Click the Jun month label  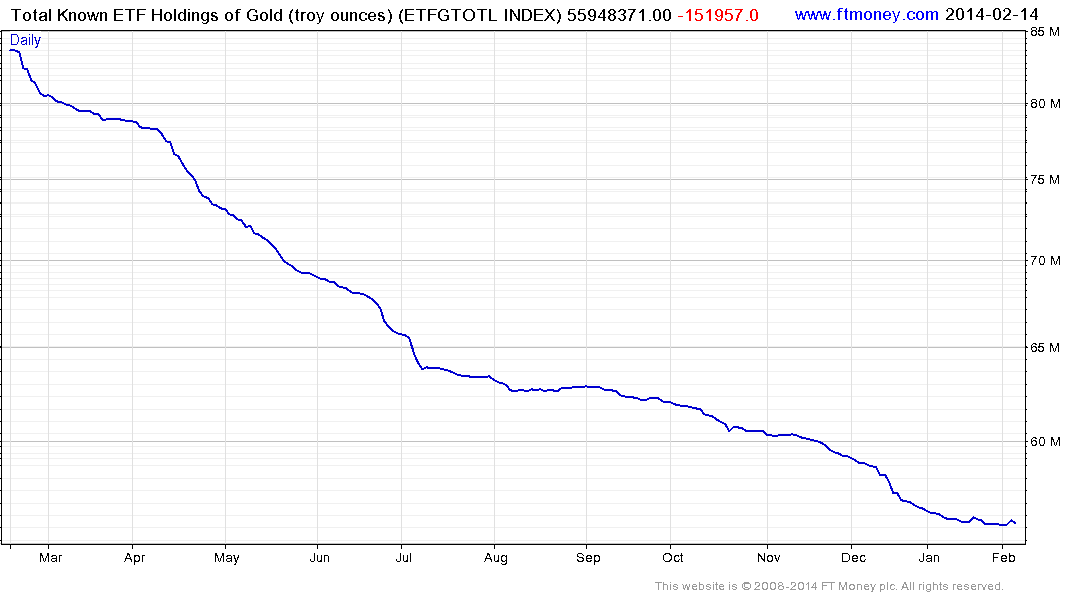[x=319, y=557]
